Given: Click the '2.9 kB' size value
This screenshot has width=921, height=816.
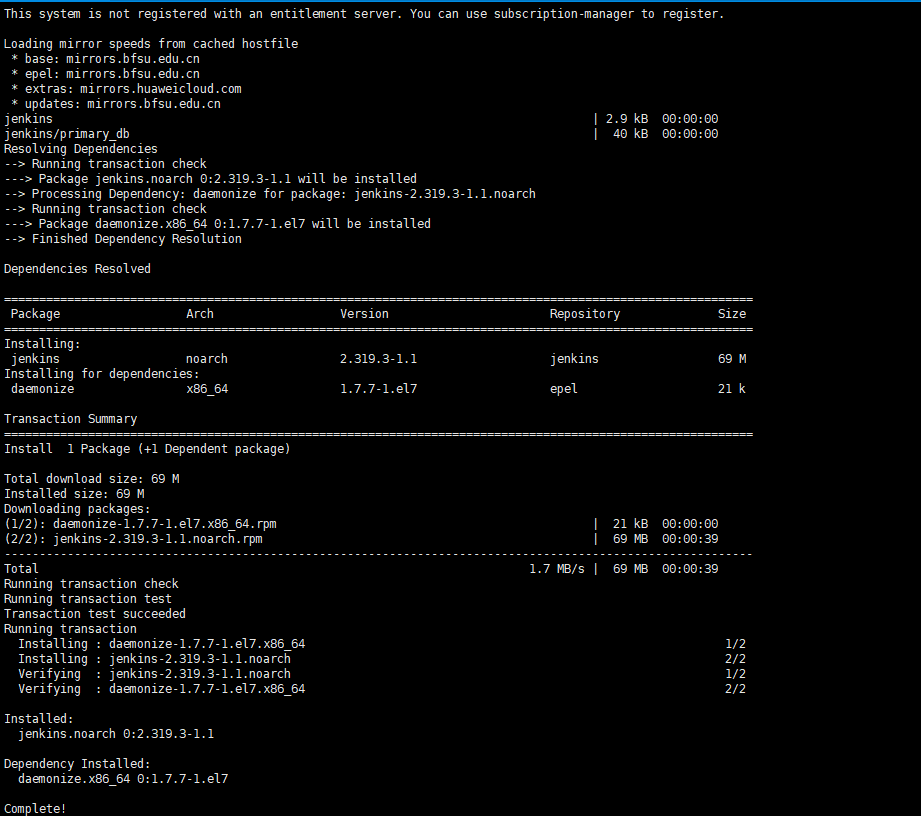Looking at the screenshot, I should pos(627,119).
